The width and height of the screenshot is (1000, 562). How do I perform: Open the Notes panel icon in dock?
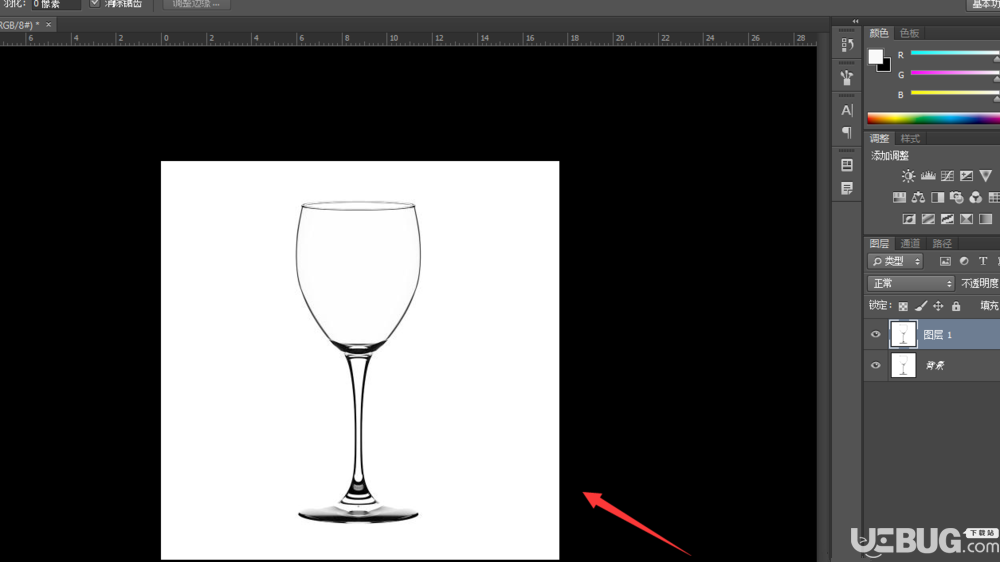coord(847,188)
